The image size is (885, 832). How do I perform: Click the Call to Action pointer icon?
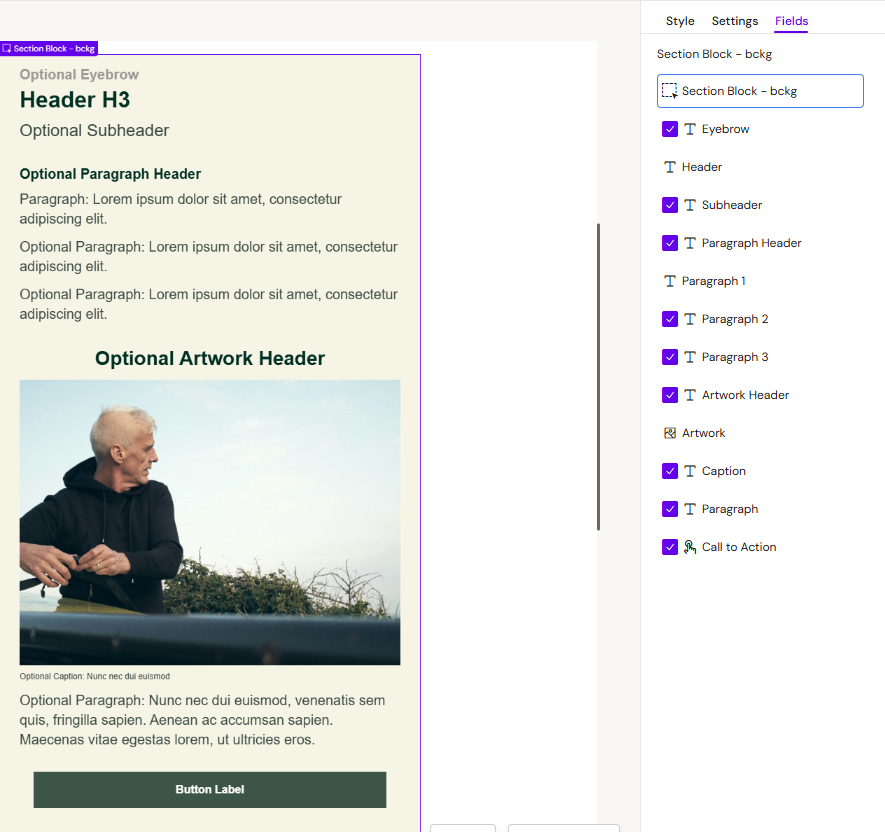[690, 547]
